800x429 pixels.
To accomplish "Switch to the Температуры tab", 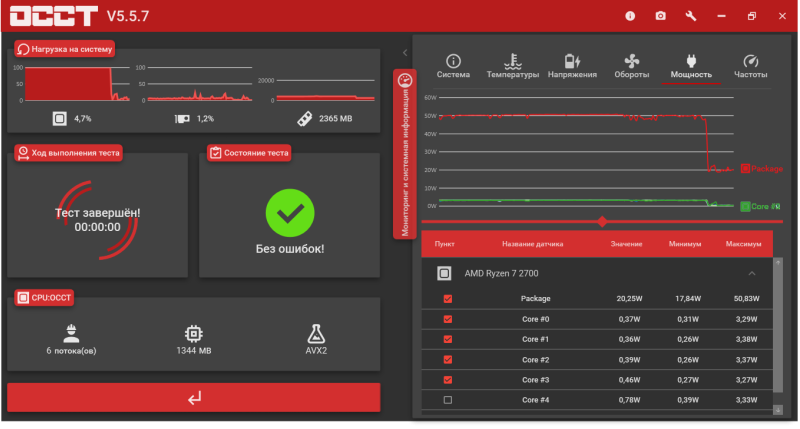I will tap(512, 66).
